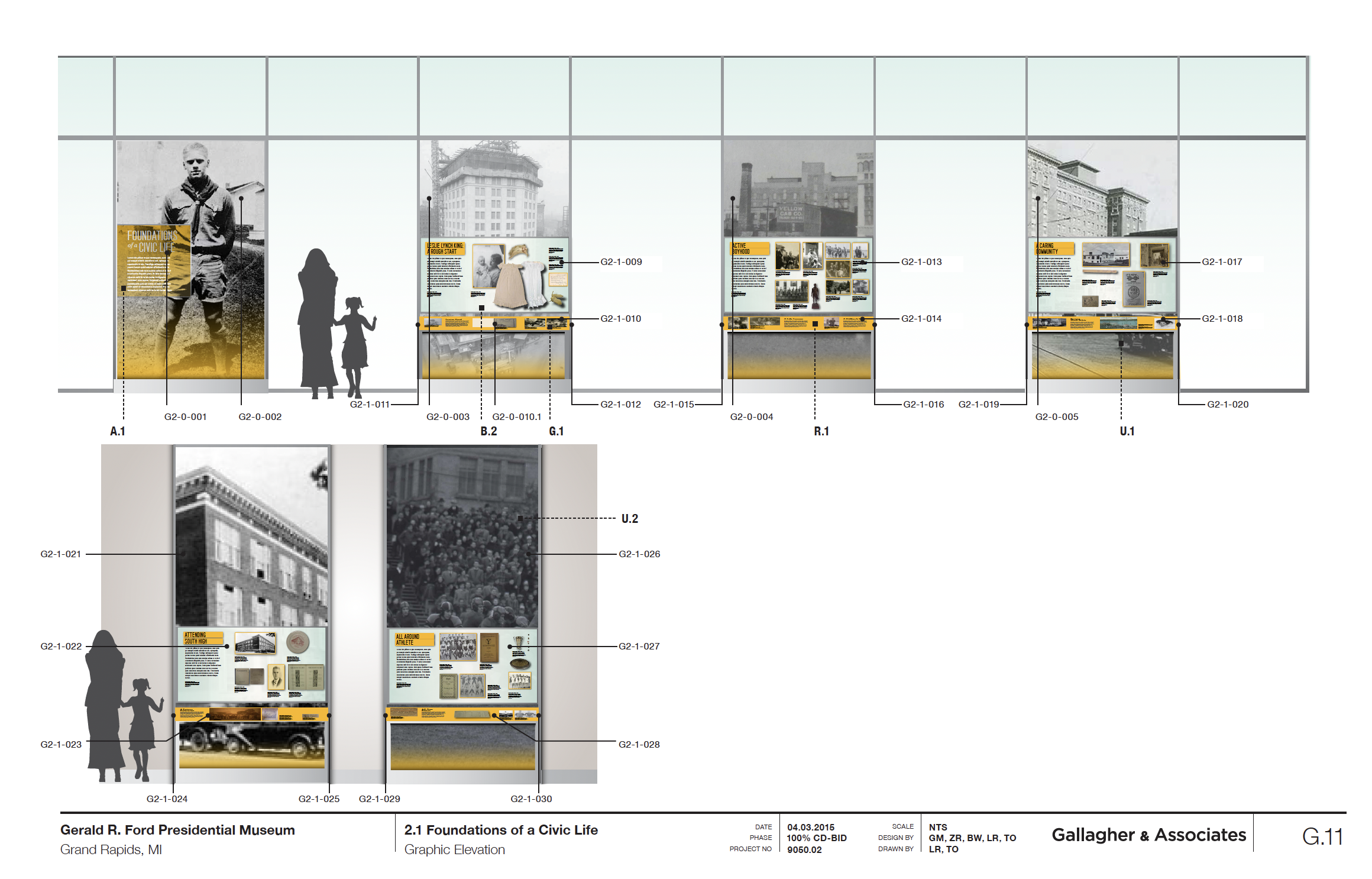Click the G2-1-013 callout label
Viewport: 1372px width, 879px height.
pos(921,262)
